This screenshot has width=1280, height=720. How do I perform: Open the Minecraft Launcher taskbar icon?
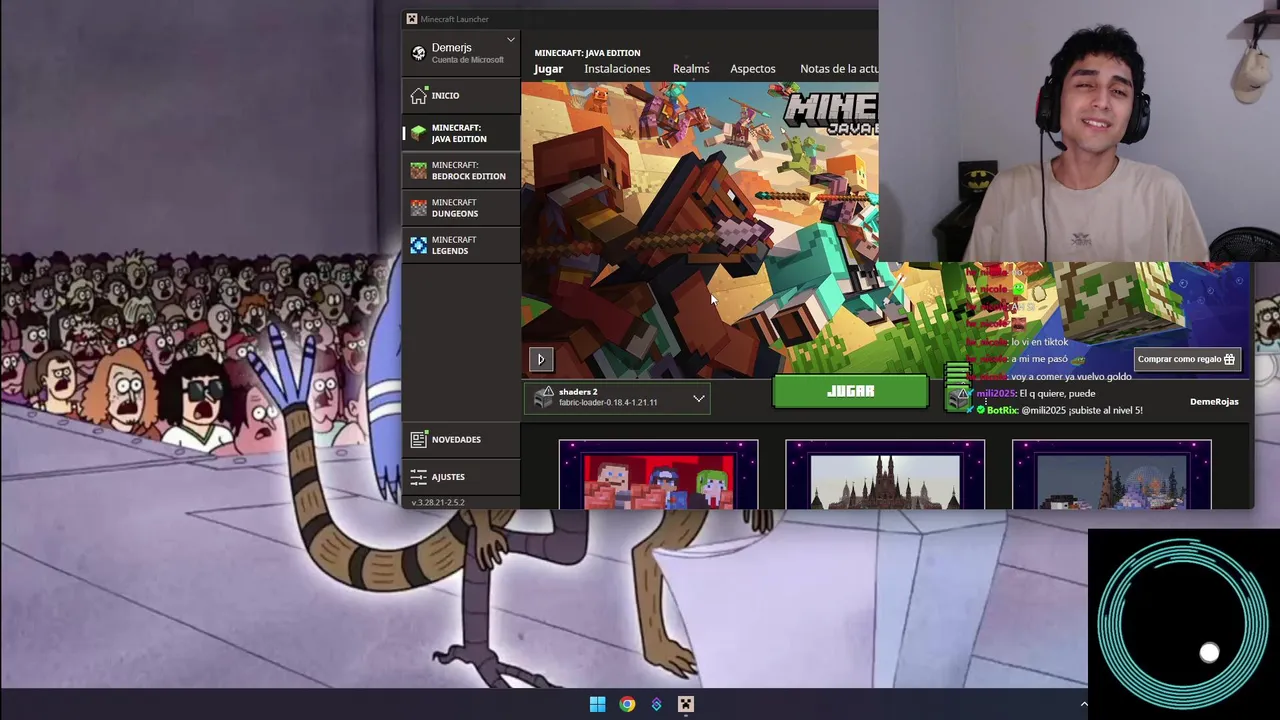[686, 704]
